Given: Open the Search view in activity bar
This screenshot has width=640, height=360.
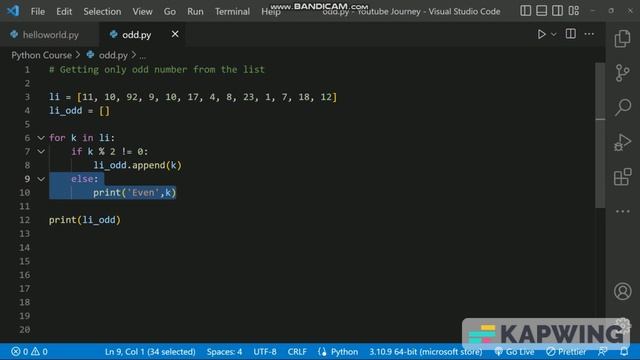Looking at the screenshot, I should point(623,107).
